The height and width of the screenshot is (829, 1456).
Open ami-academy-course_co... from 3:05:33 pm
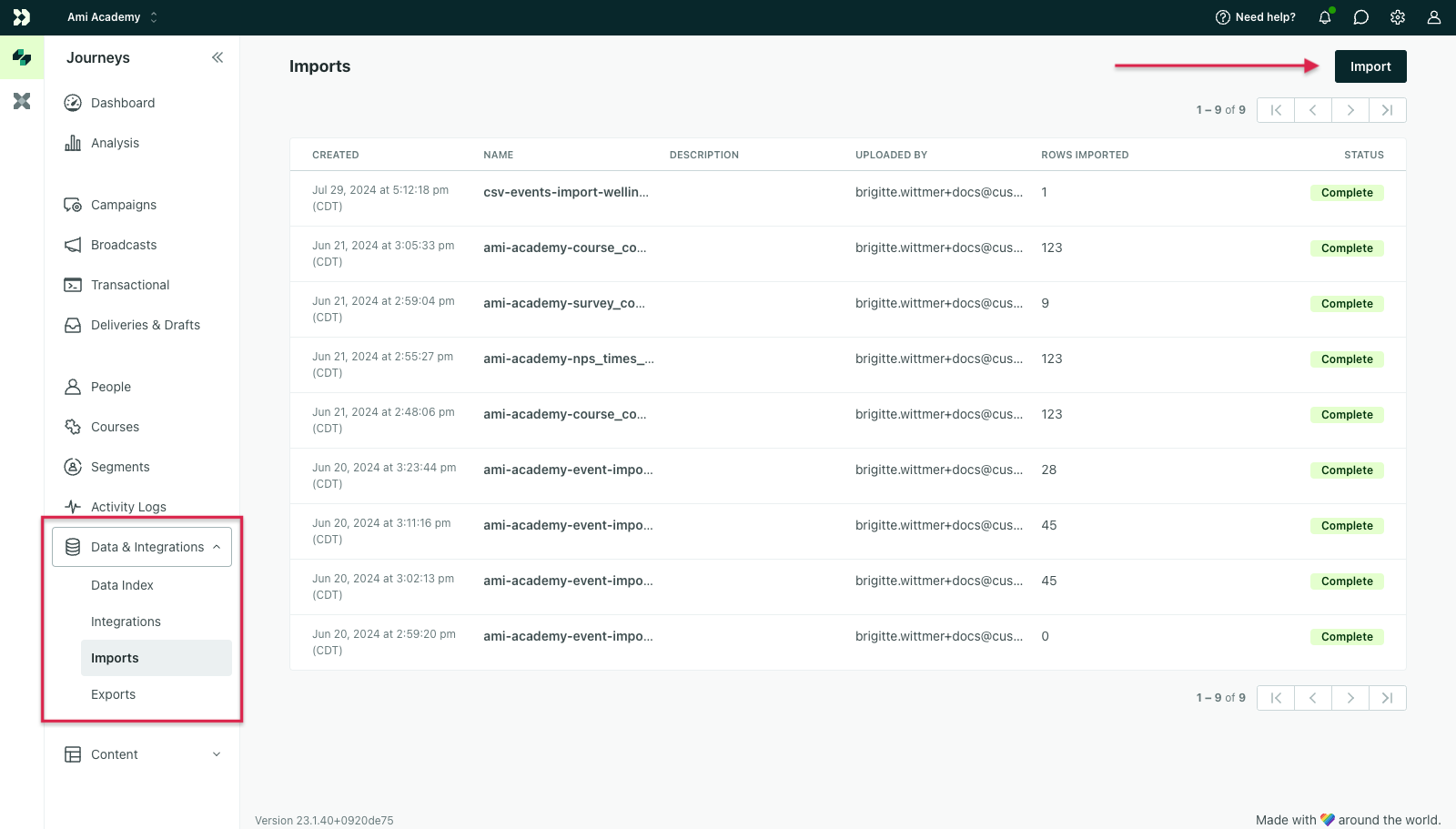point(565,248)
